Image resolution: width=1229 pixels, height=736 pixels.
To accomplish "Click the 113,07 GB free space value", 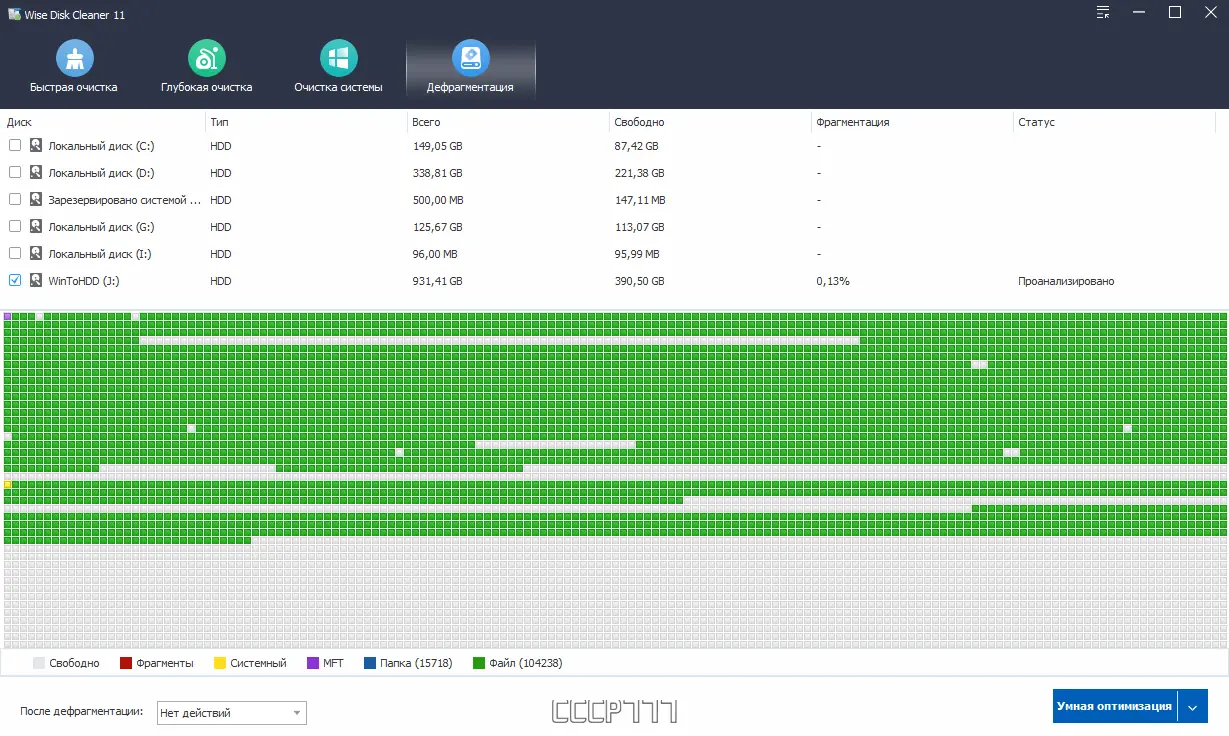I will [640, 227].
